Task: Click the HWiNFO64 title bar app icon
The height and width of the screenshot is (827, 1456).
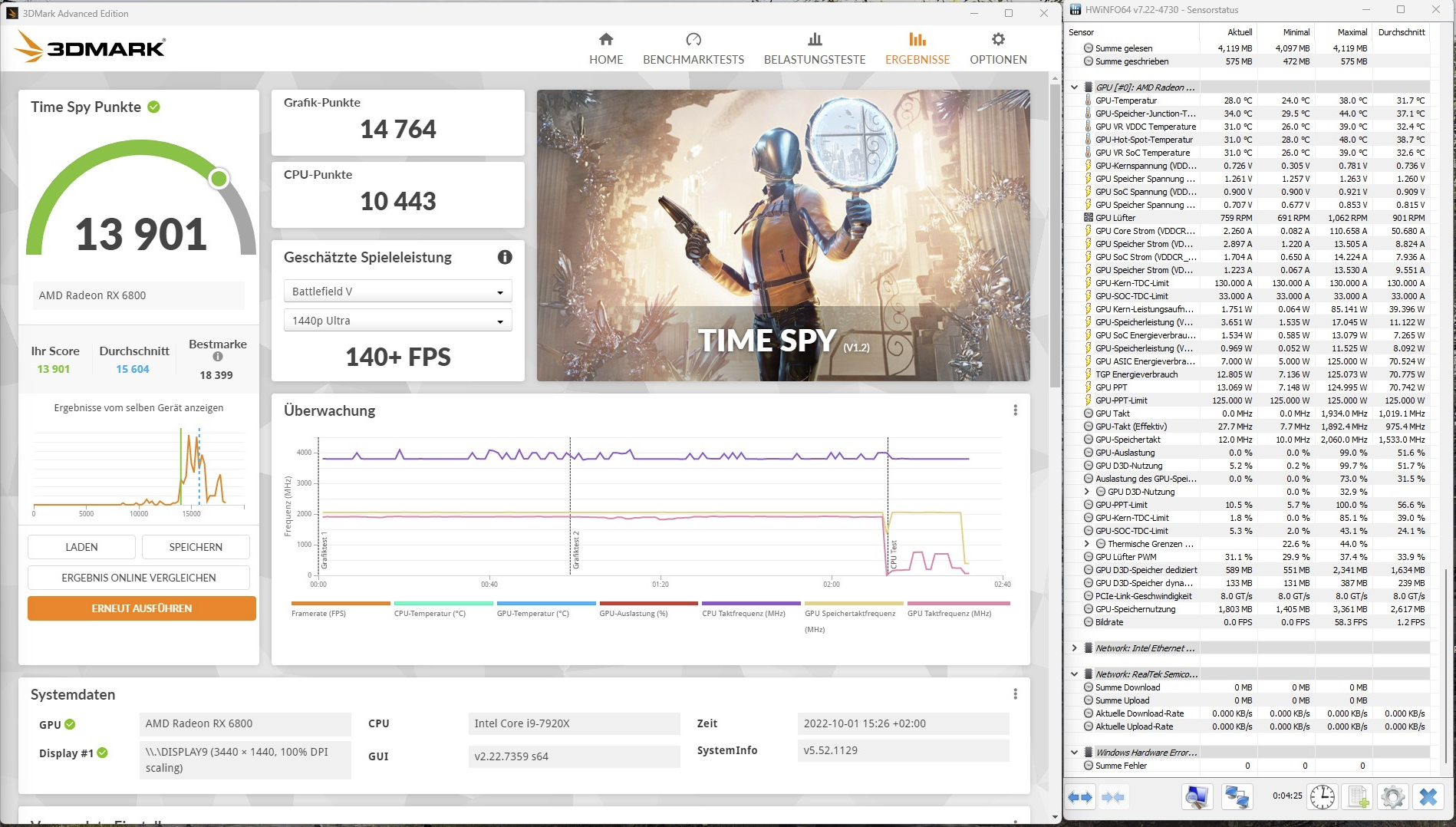Action: (x=1076, y=10)
